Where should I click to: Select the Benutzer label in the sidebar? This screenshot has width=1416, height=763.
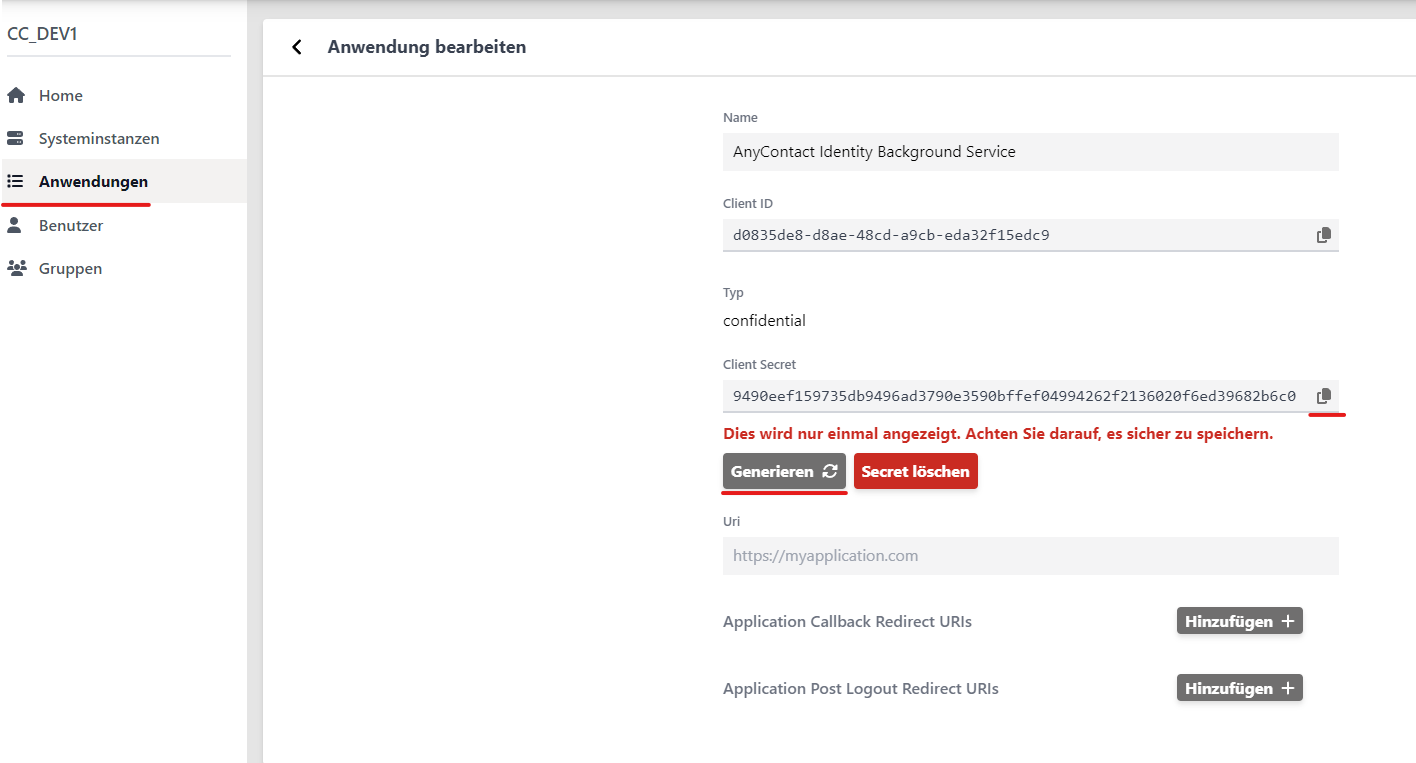point(71,226)
